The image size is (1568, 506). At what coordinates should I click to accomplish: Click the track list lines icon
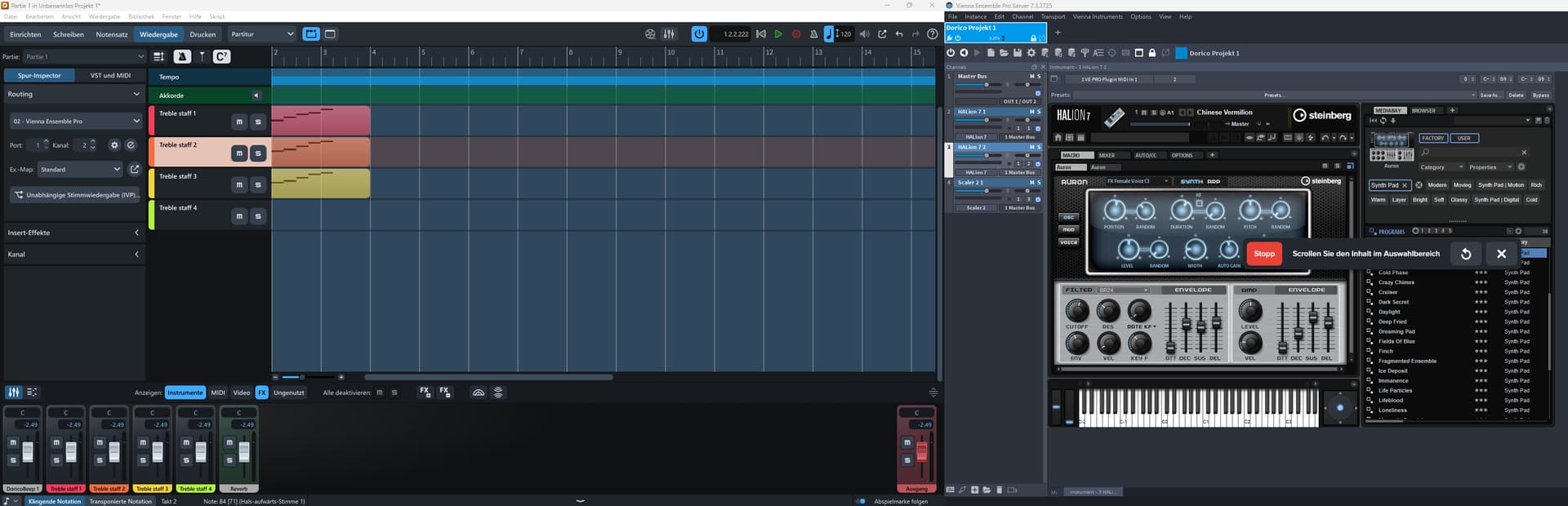point(158,56)
